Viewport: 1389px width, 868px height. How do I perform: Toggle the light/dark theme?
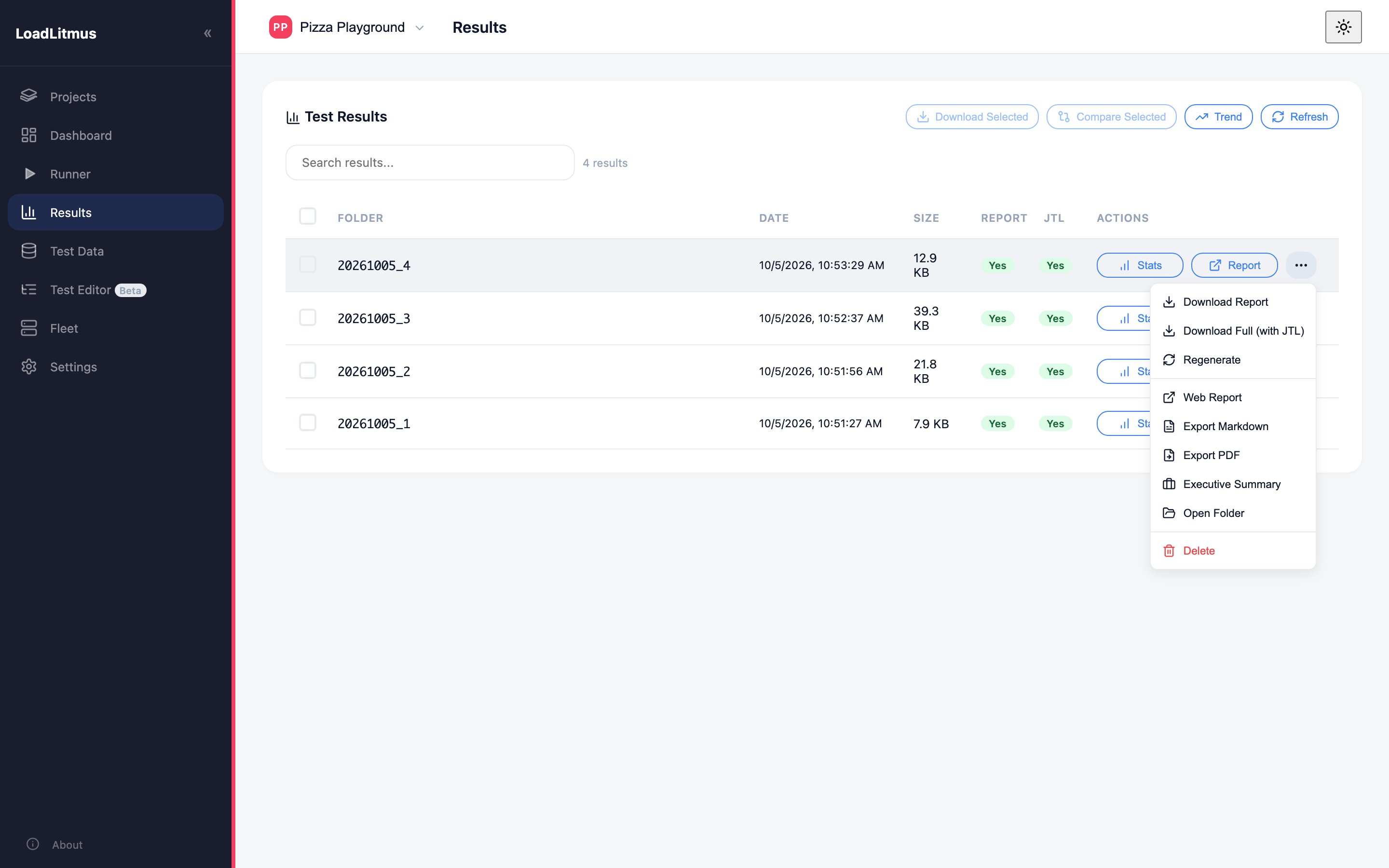tap(1343, 27)
